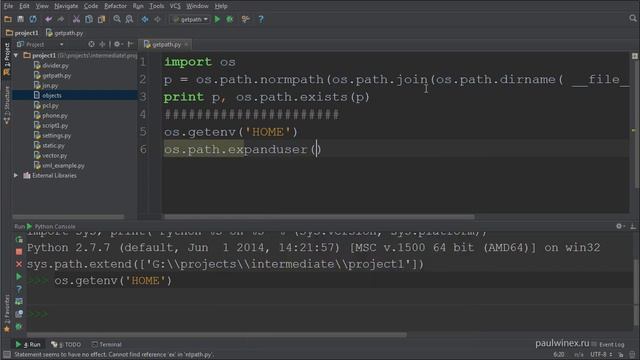The image size is (640, 360).
Task: Stop the console with red square
Action: pos(19,252)
